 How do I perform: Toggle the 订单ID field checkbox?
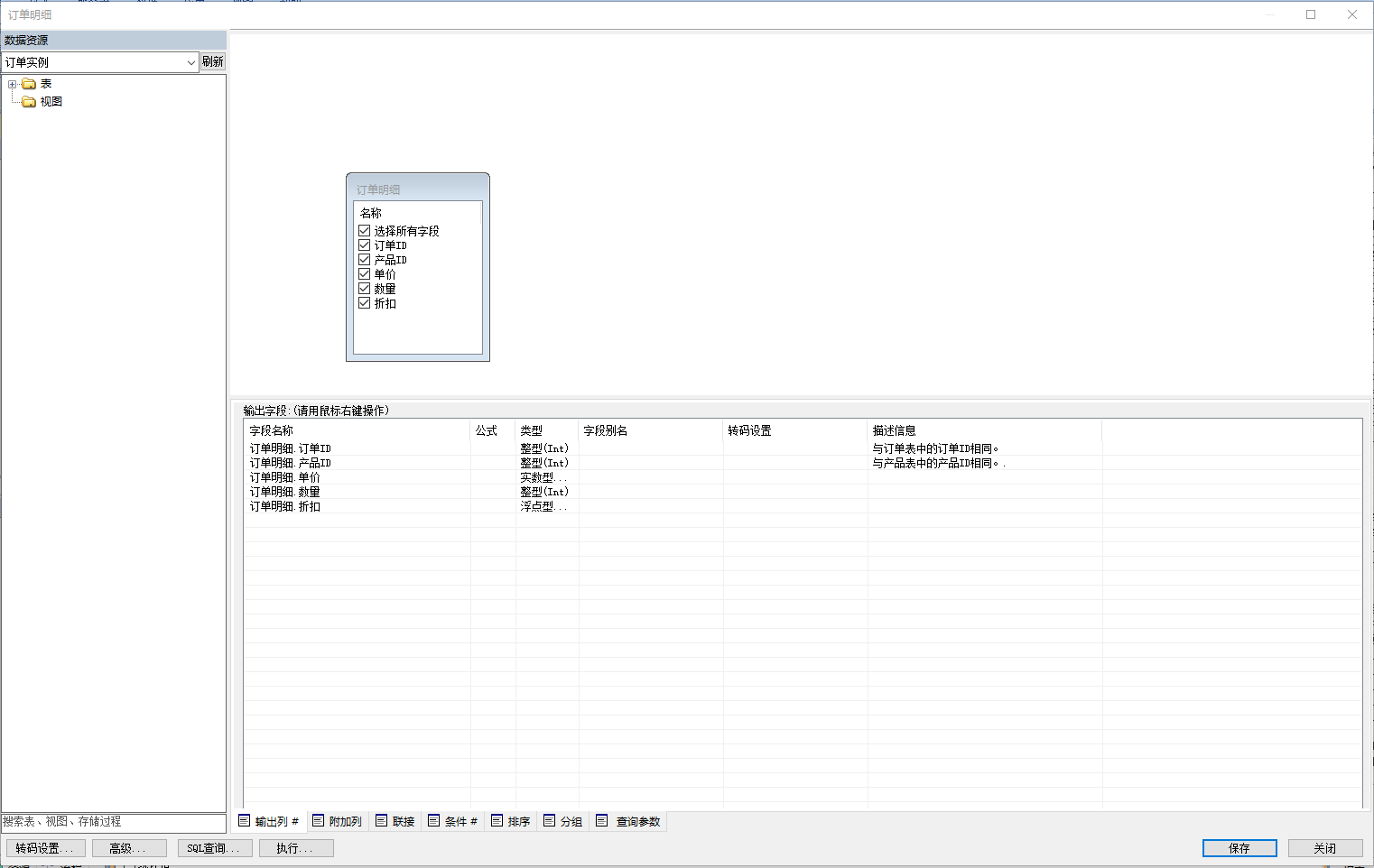(365, 245)
